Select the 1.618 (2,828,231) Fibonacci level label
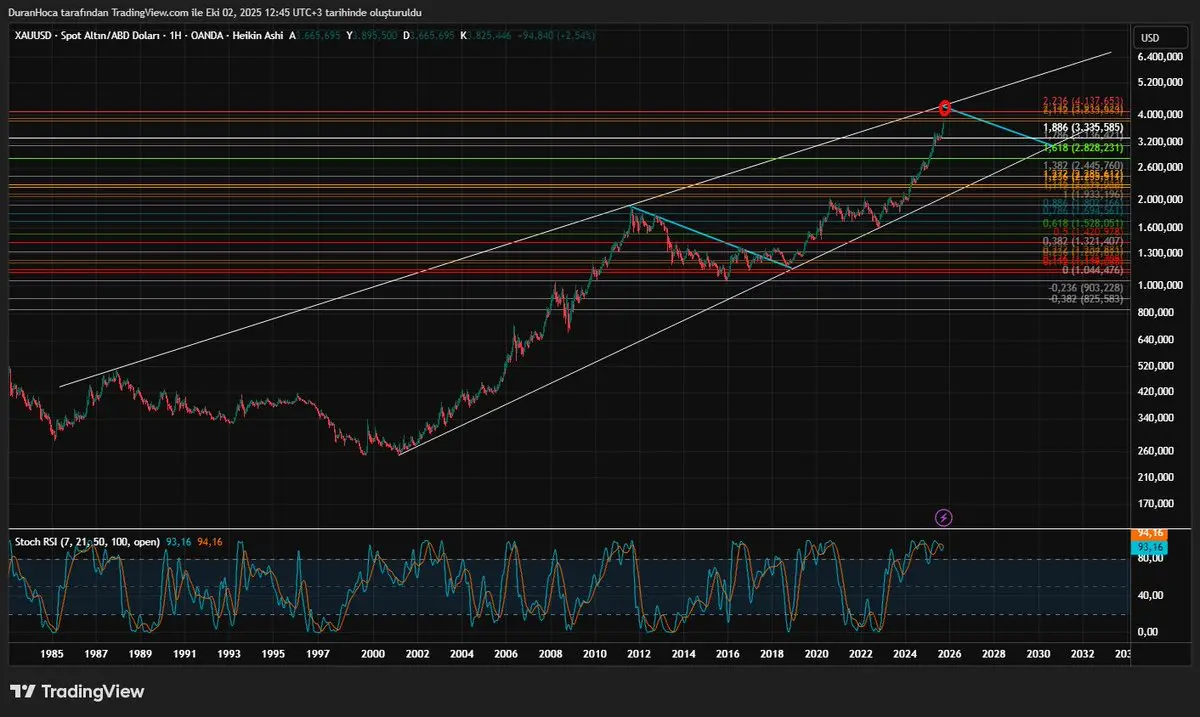 pyautogui.click(x=1083, y=148)
